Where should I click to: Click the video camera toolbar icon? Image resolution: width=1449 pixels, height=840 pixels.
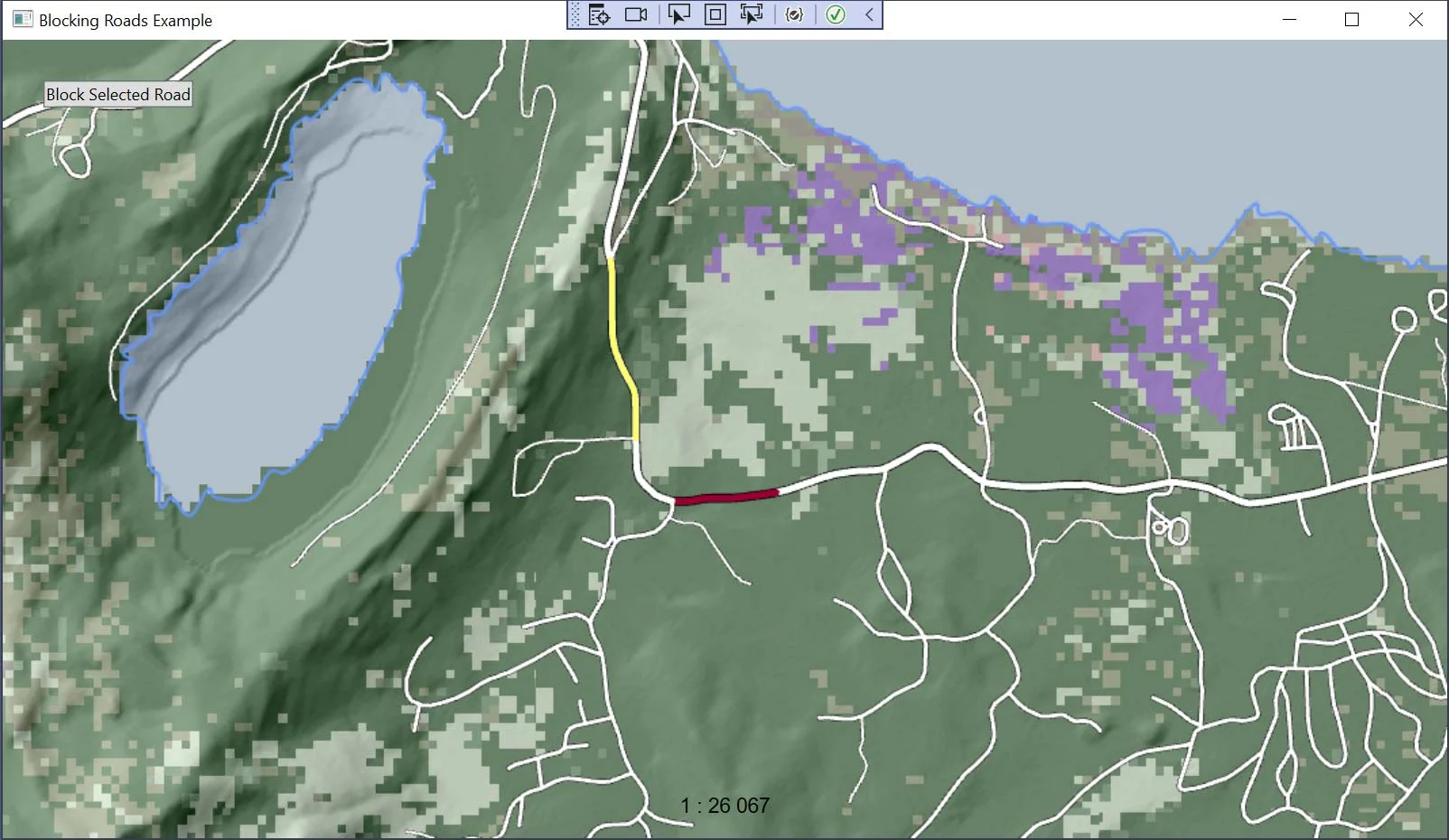coord(636,14)
